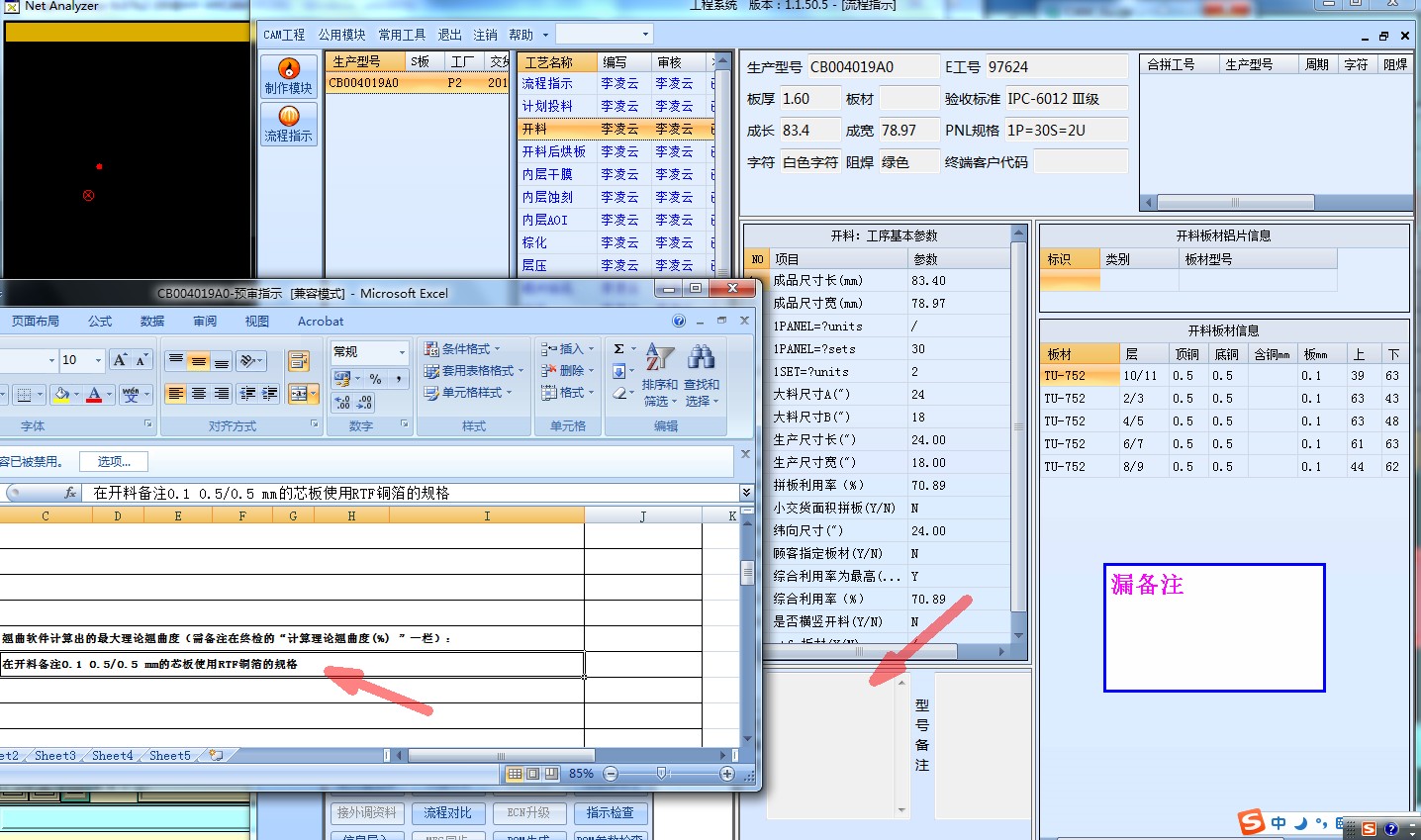Open 对齐方式 alignment dialog launcher
The image size is (1421, 840).
pyautogui.click(x=315, y=423)
